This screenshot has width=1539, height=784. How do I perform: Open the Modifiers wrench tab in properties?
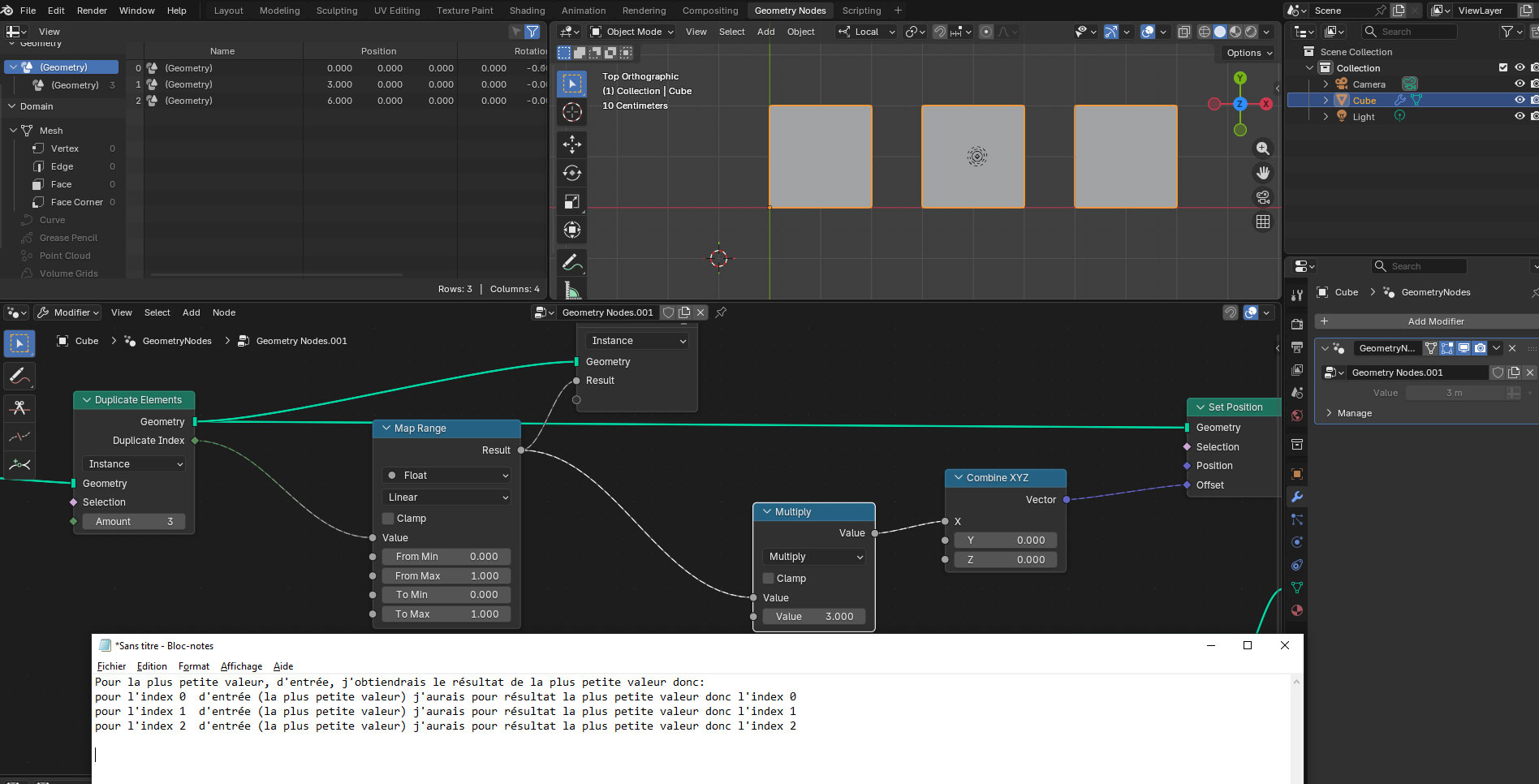coord(1297,497)
